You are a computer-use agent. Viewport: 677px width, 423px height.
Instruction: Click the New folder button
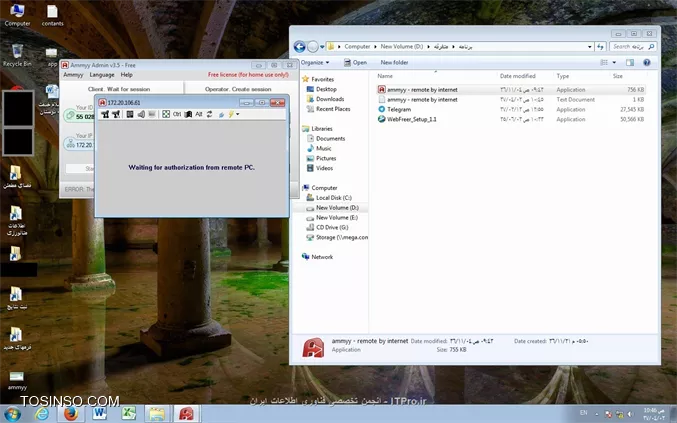coord(394,63)
